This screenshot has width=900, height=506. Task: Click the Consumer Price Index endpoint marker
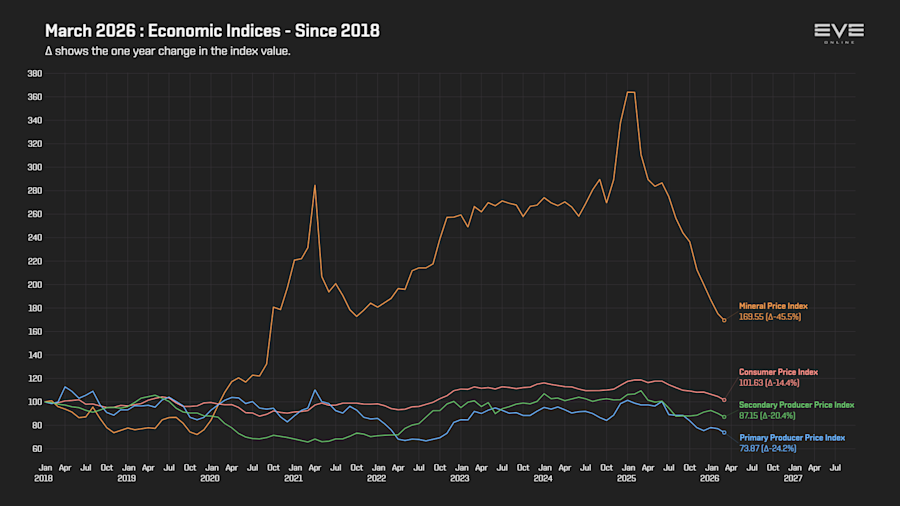click(724, 400)
